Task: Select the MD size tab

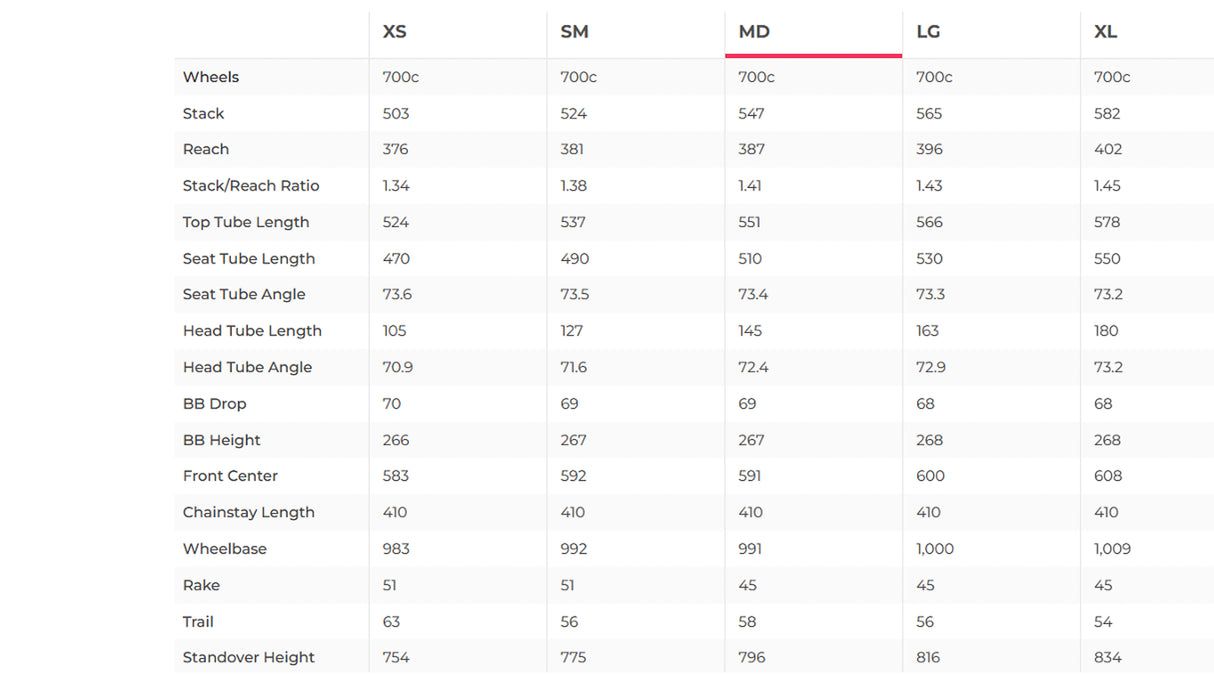Action: tap(754, 32)
